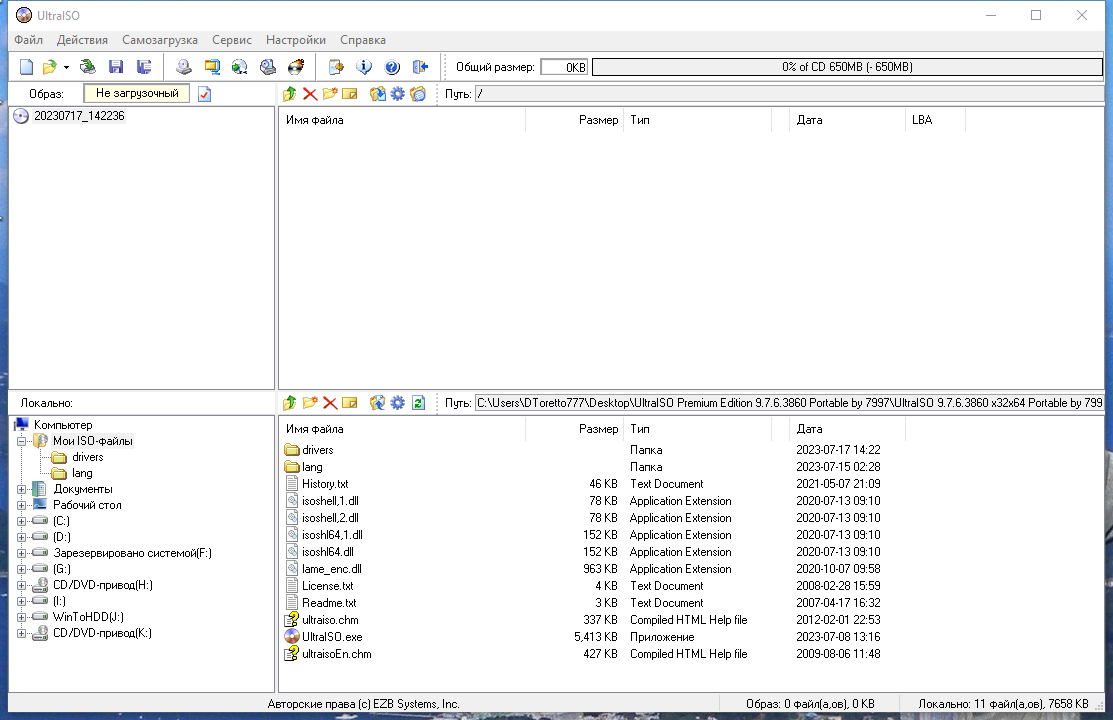1113x720 pixels.
Task: Click the Burn CD/DVD image flame icon
Action: point(296,67)
